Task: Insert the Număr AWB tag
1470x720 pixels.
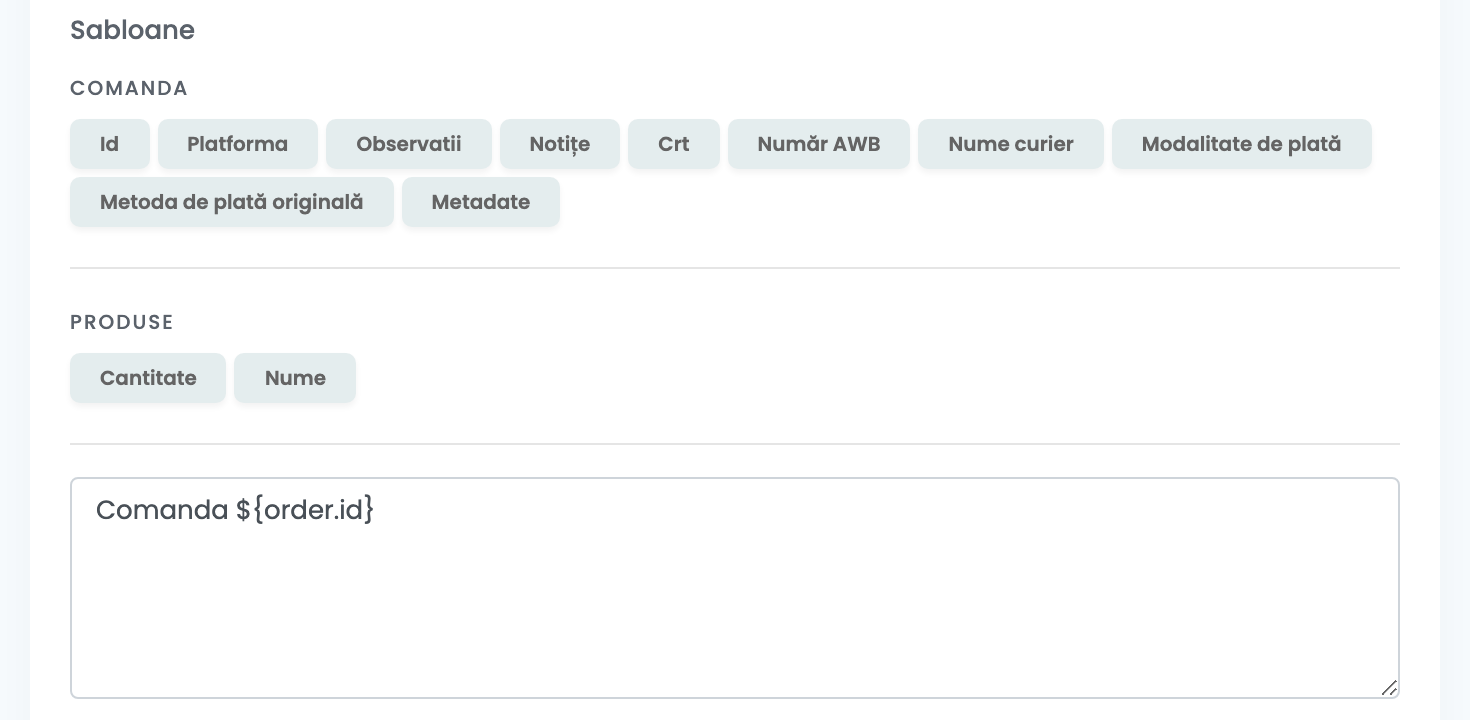Action: (819, 144)
